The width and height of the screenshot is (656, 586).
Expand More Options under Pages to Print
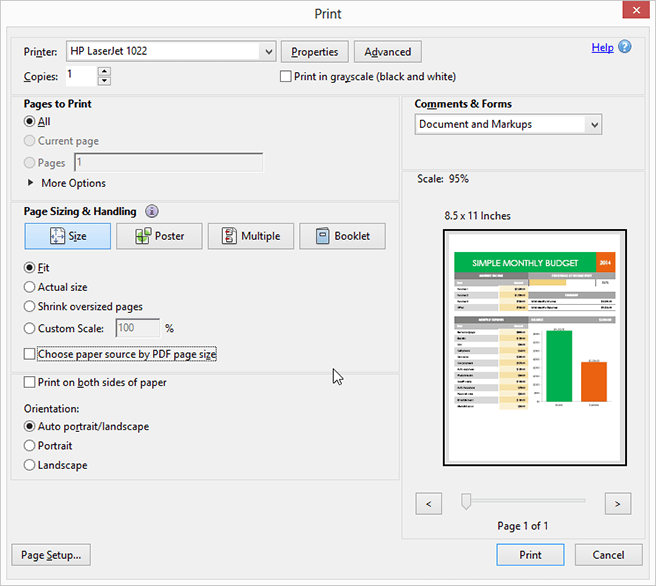coord(31,183)
